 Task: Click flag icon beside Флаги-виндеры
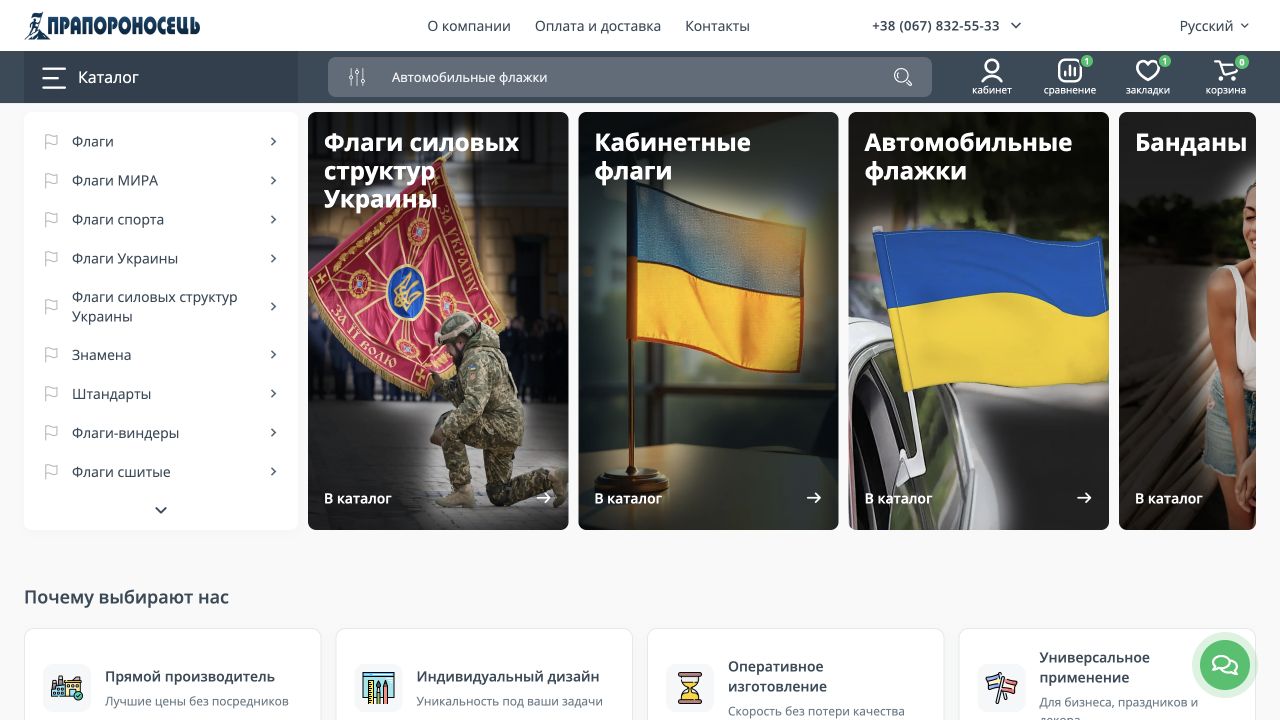pyautogui.click(x=51, y=433)
